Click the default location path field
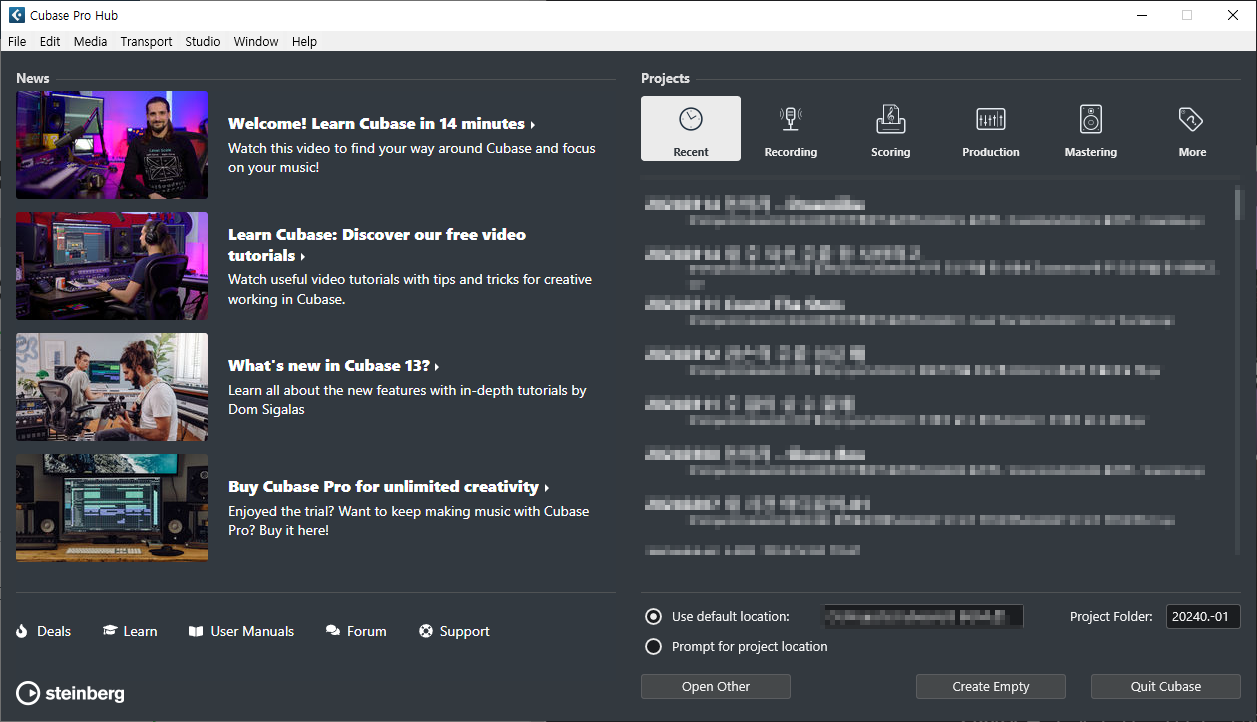This screenshot has width=1257, height=722. coord(923,616)
